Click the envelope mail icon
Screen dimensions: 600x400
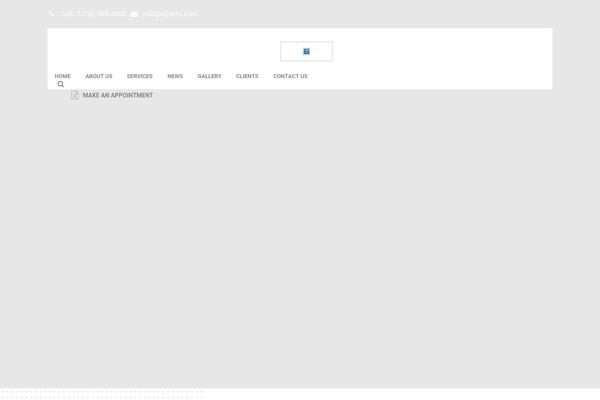point(134,14)
